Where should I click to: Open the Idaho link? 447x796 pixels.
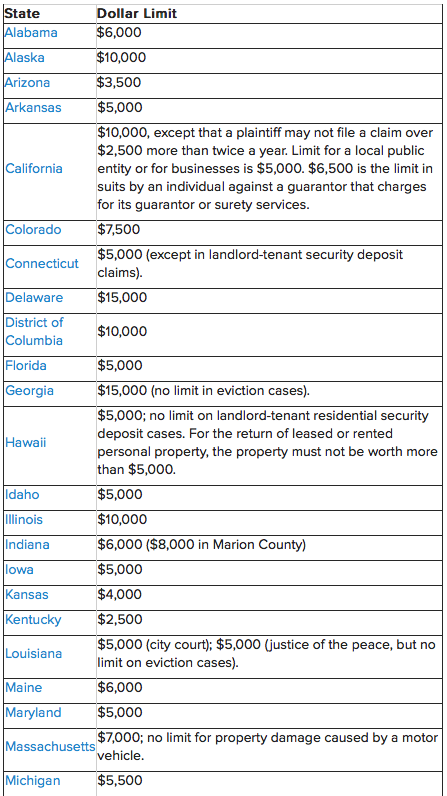pos(22,494)
